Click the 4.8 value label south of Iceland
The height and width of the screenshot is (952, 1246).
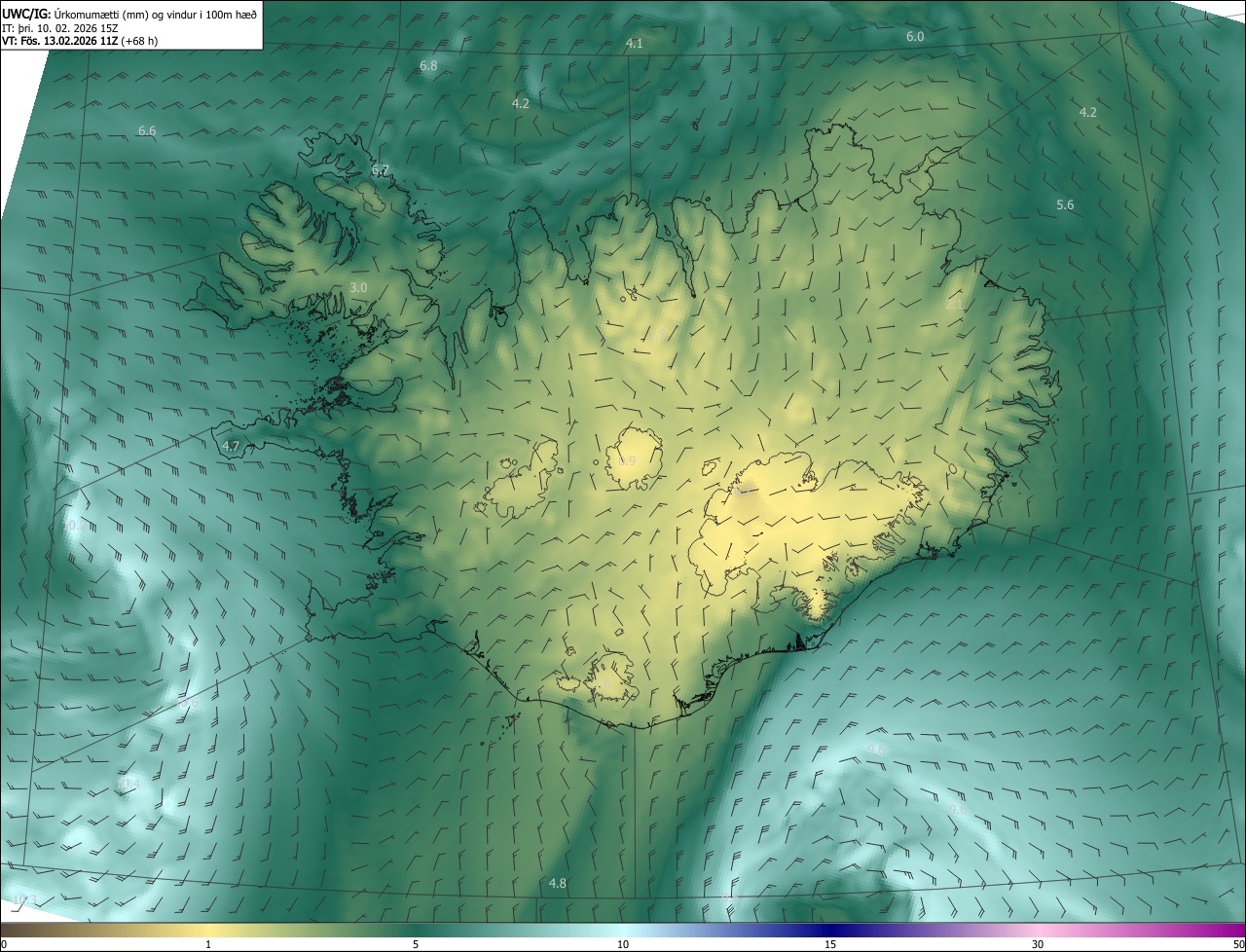click(x=557, y=883)
